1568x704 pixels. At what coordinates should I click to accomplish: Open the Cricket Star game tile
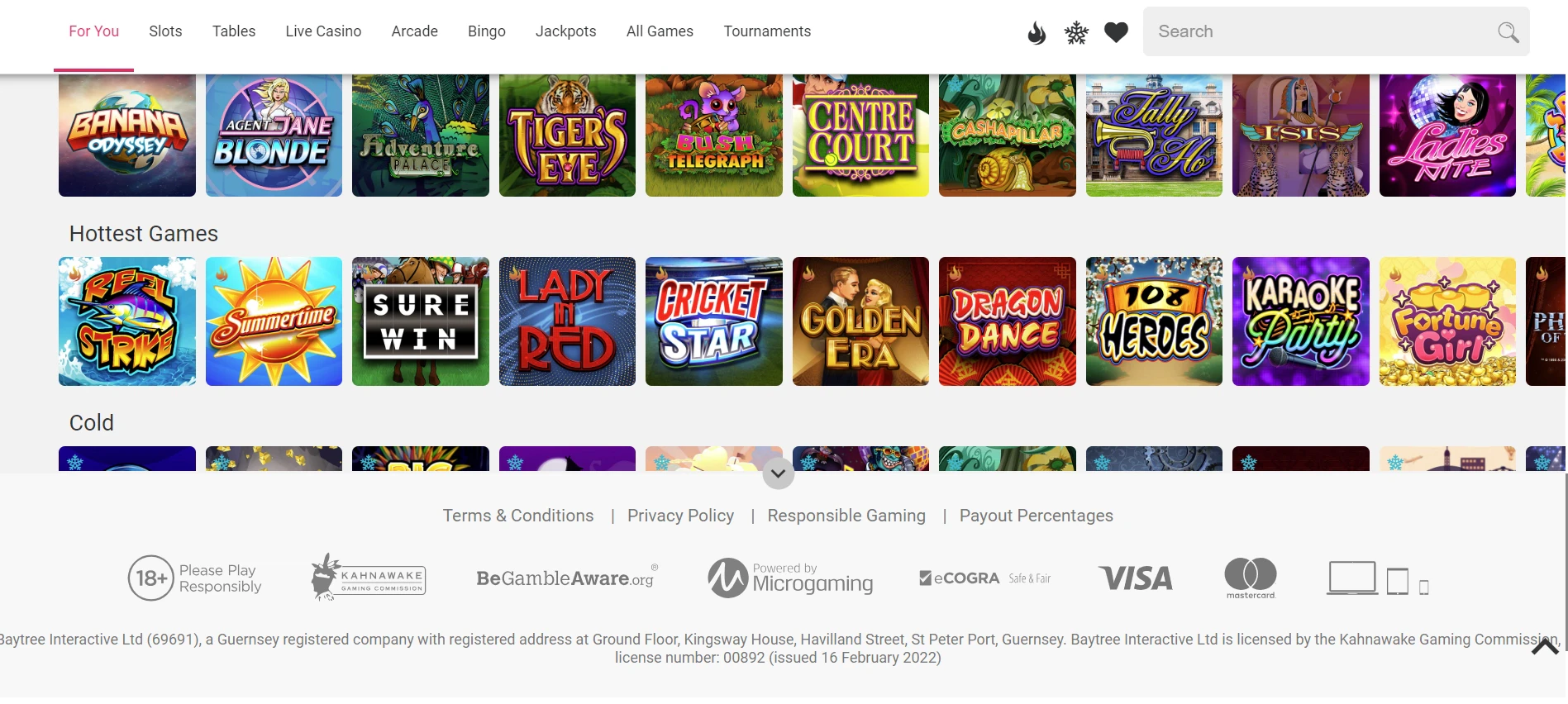coord(714,321)
